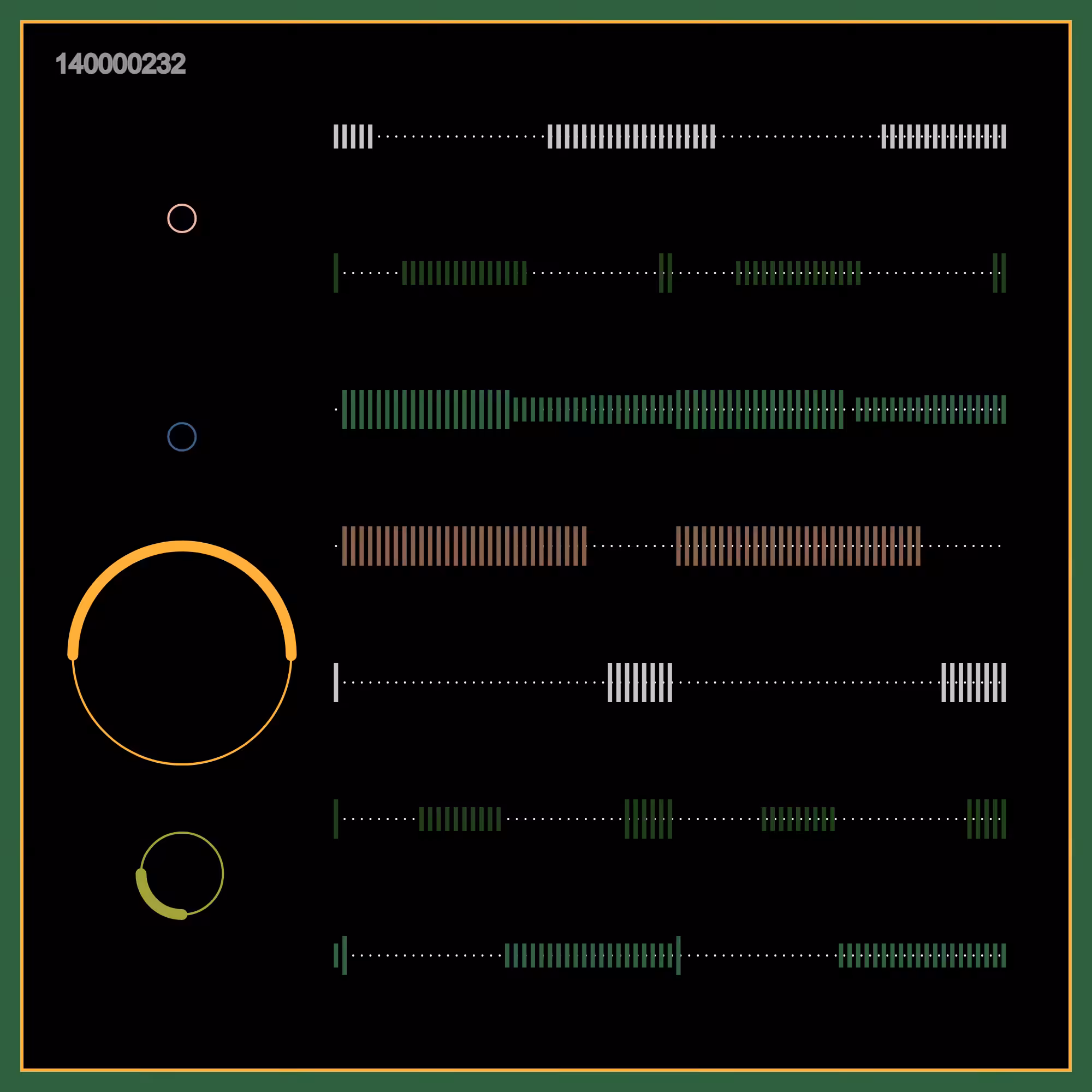Click the five-bar white block in top row
Viewport: 1092px width, 1092px height.
point(353,137)
